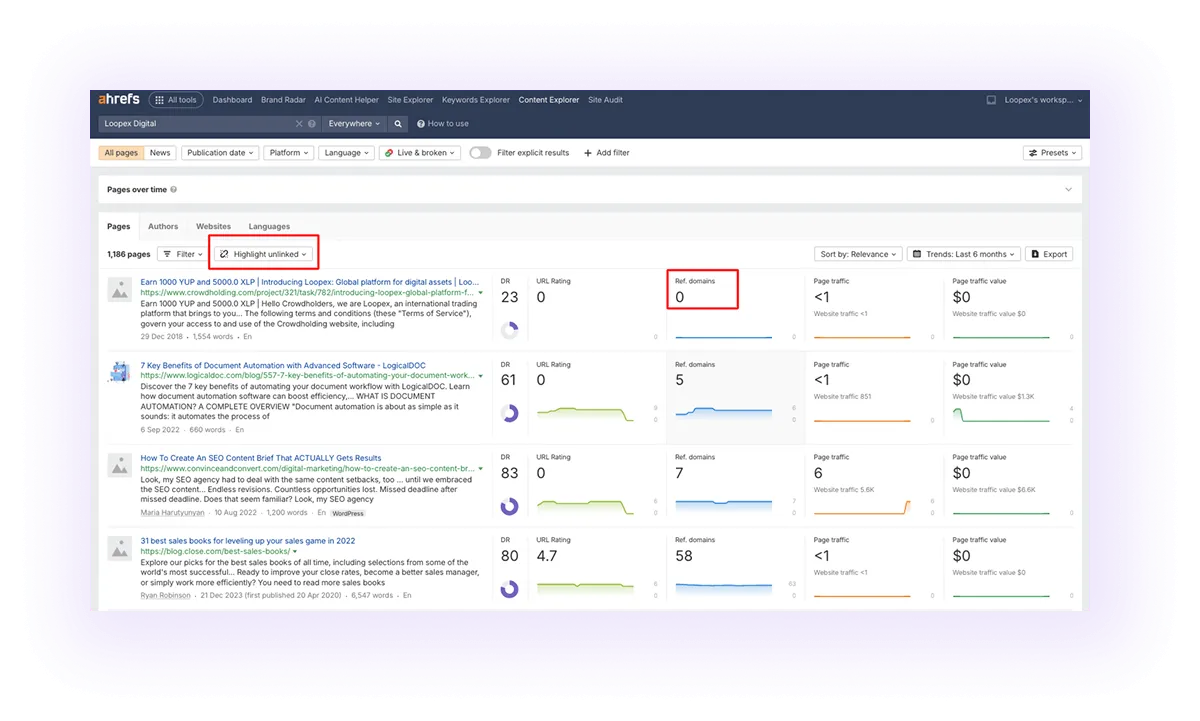Click the DR 23 donut chart
This screenshot has width=1200, height=721.
pos(509,330)
